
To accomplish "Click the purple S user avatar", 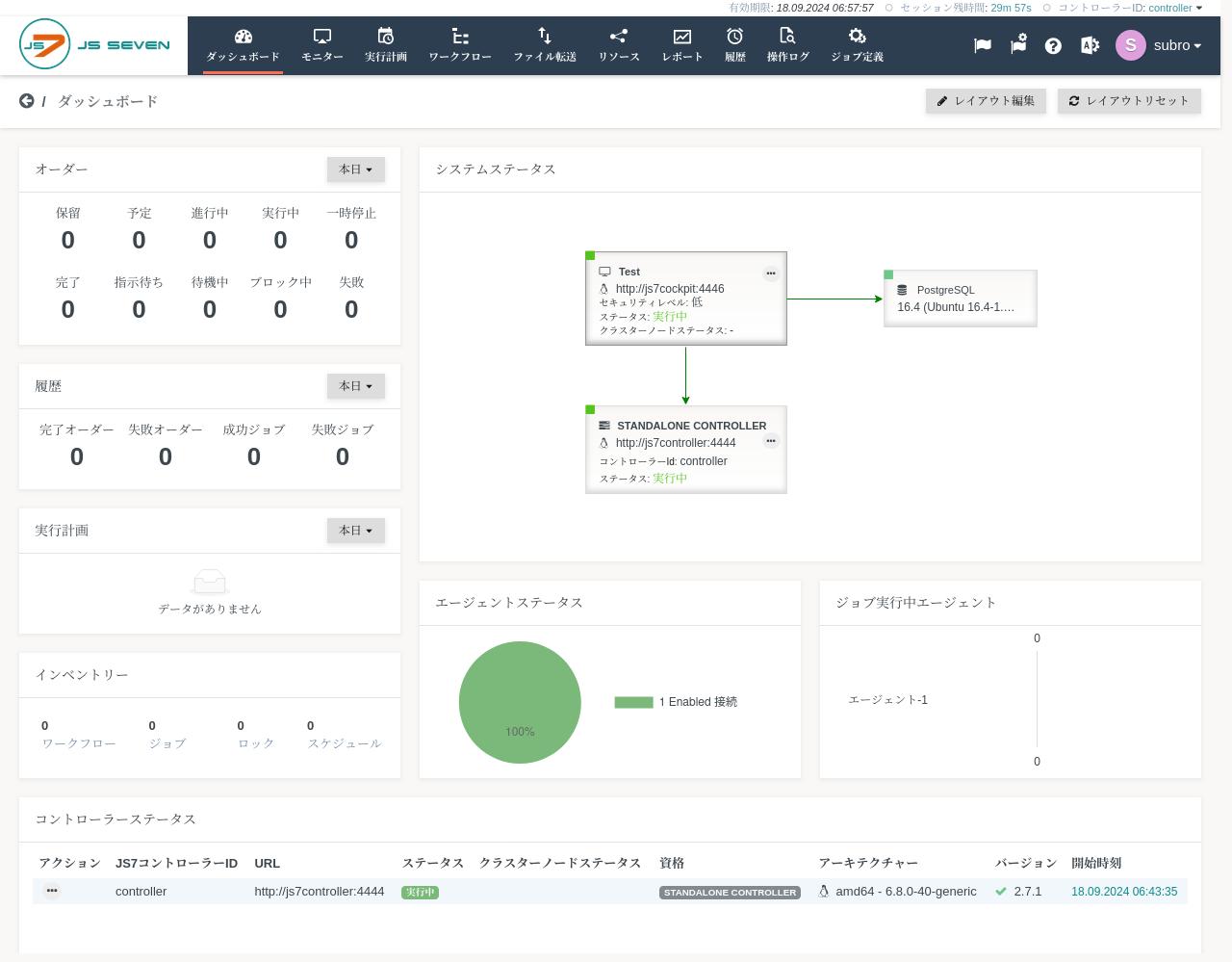I will click(x=1131, y=44).
